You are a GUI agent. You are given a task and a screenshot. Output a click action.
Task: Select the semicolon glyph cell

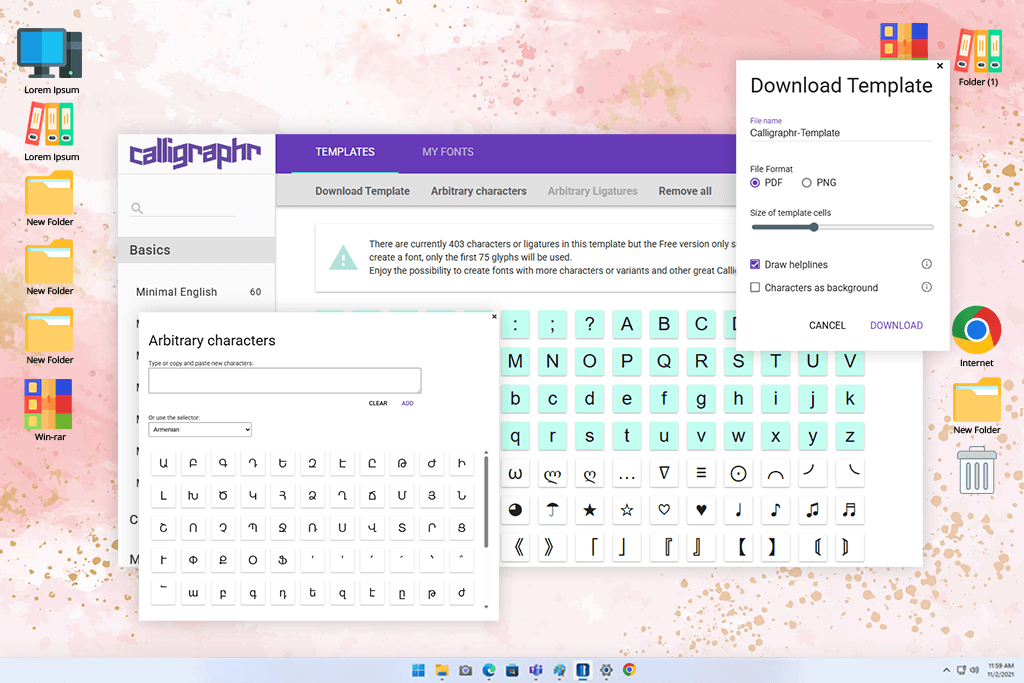[x=552, y=325]
